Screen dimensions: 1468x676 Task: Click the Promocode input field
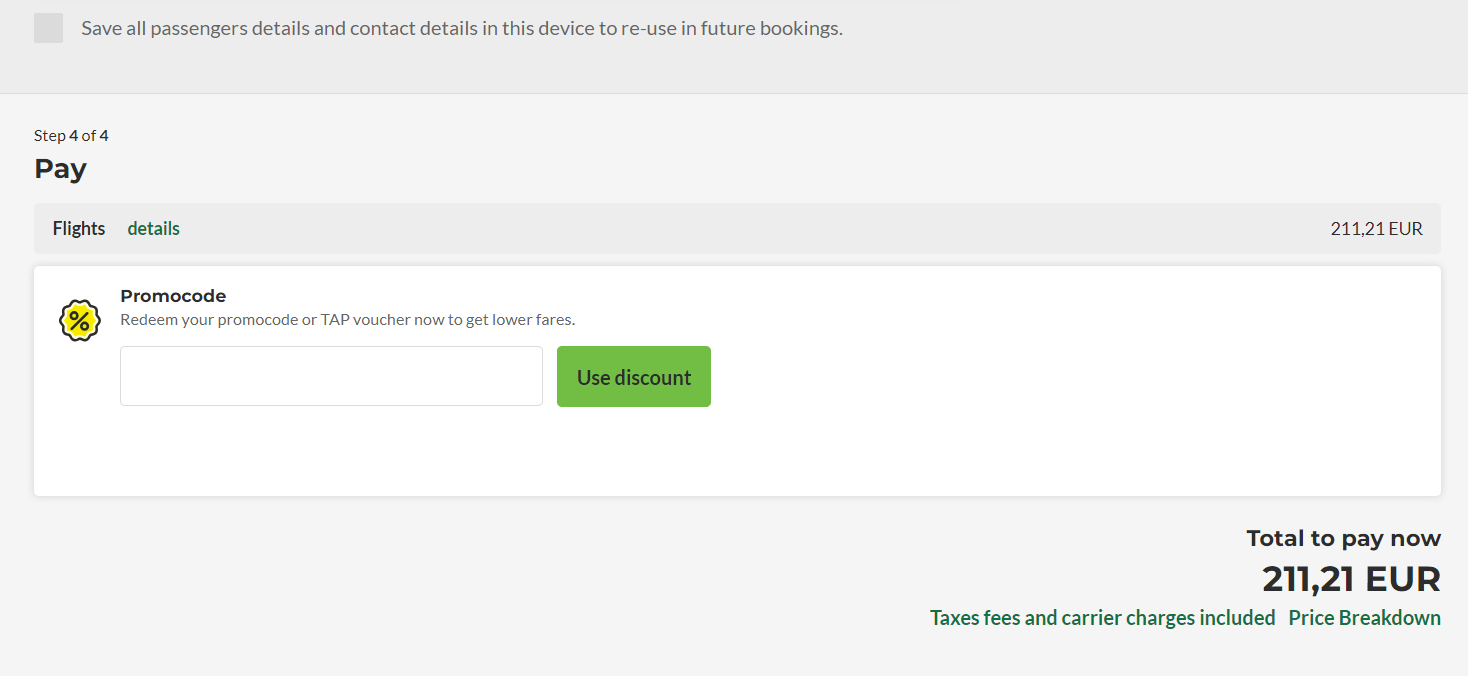point(331,376)
